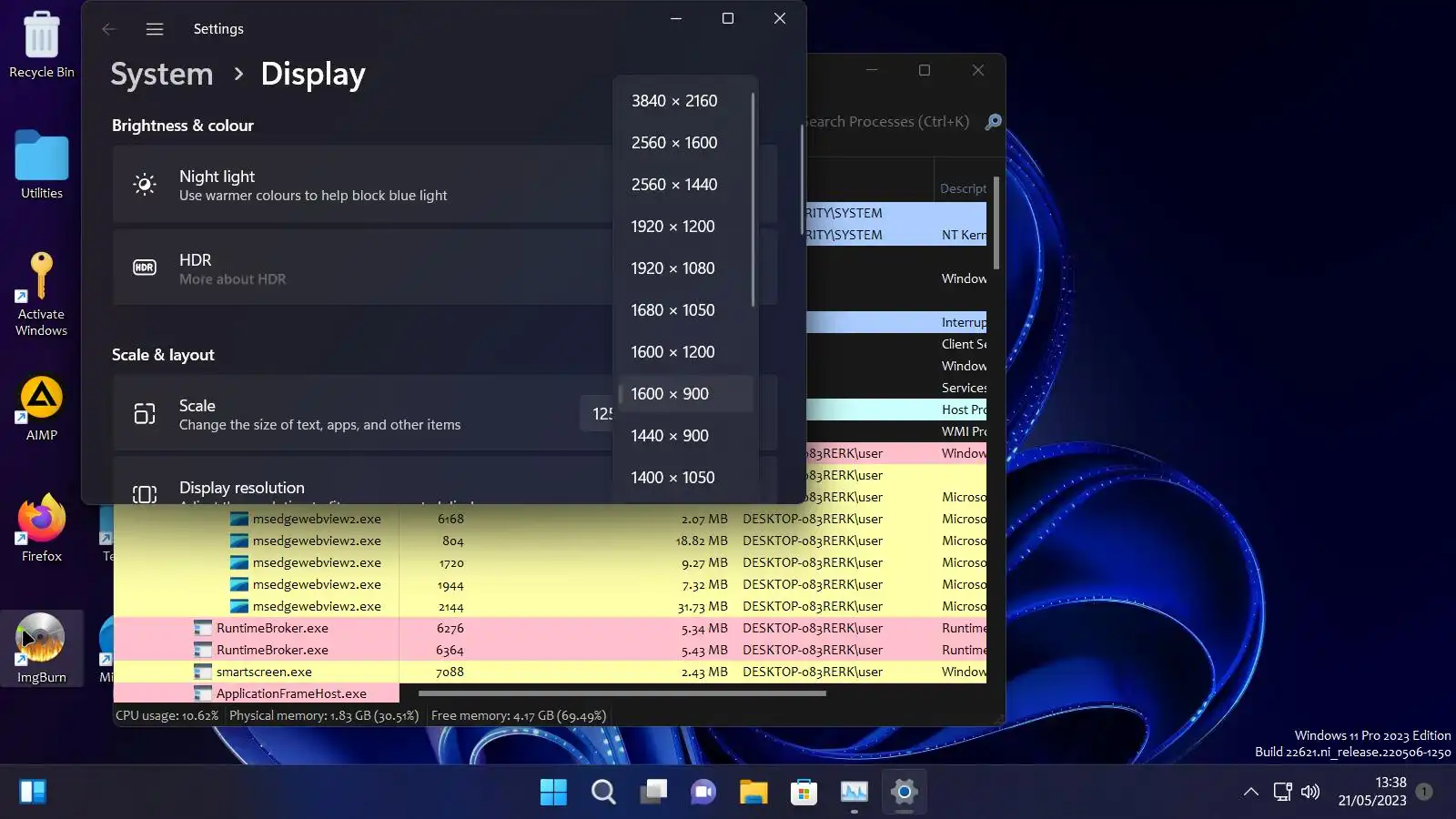Open taskbar Search magnifier
This screenshot has height=819, width=1456.
603,792
